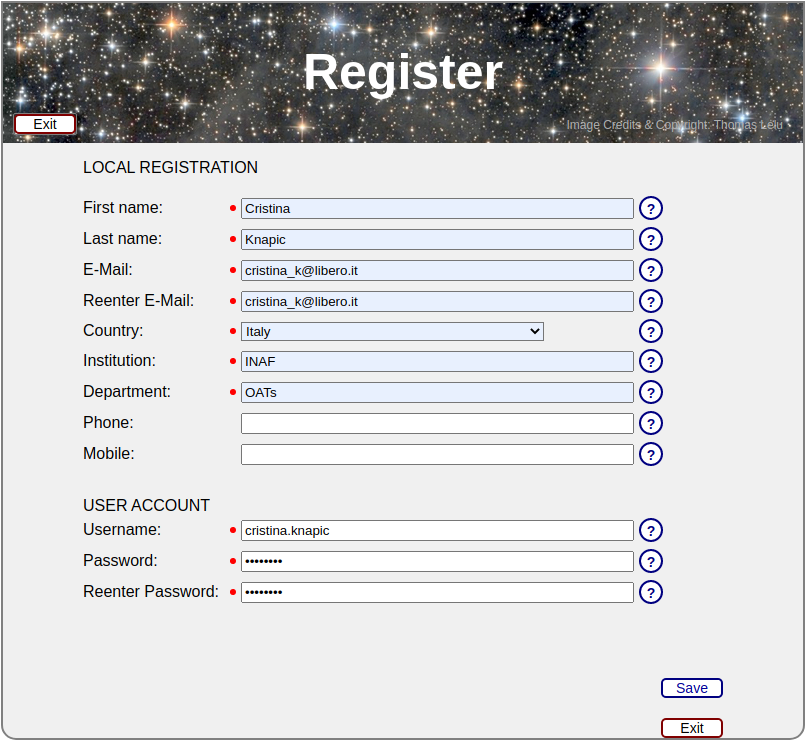This screenshot has width=805, height=740.
Task: Open help for the Mobile field
Action: tap(651, 454)
